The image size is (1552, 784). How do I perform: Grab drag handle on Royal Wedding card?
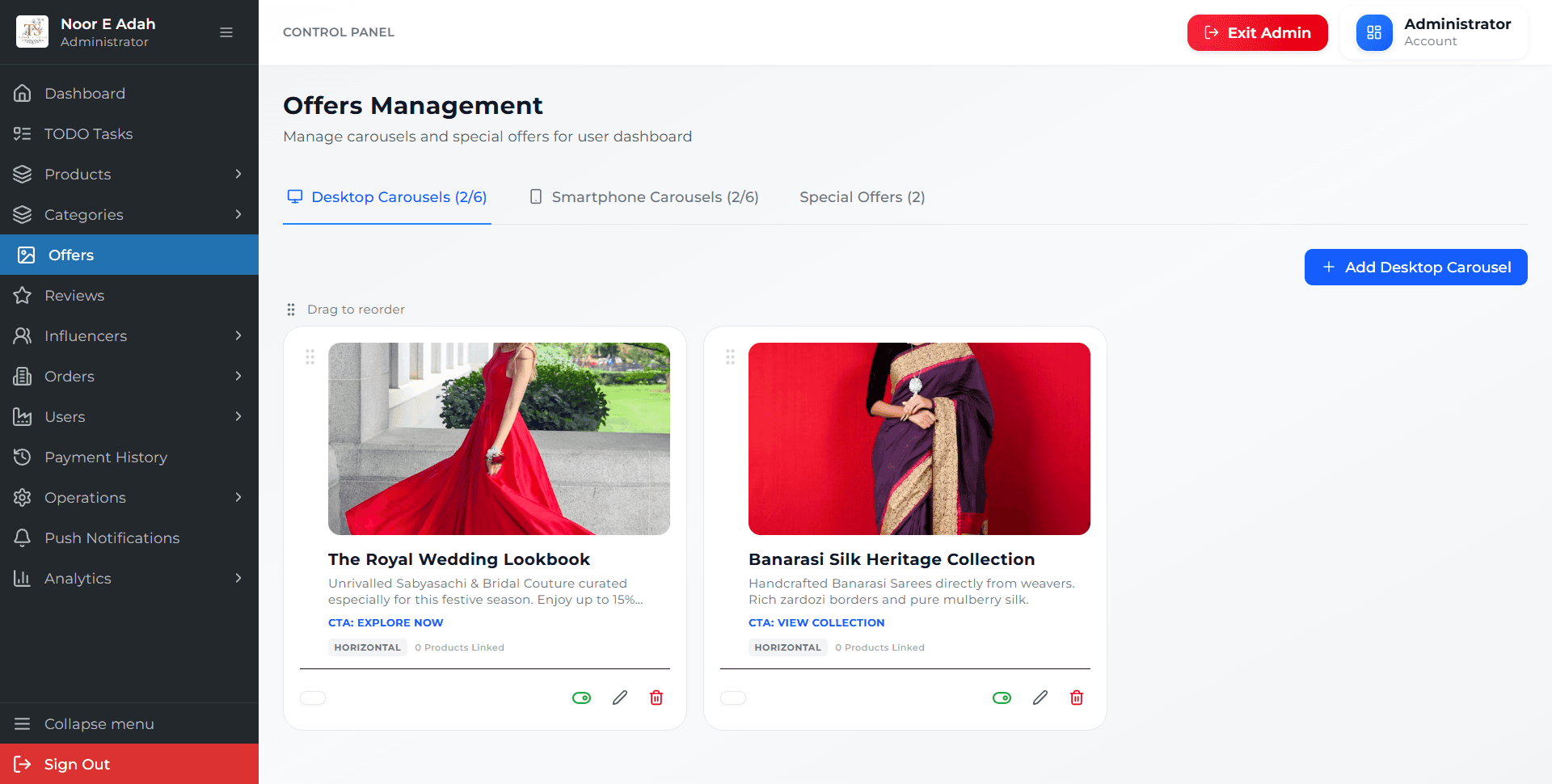click(x=310, y=356)
